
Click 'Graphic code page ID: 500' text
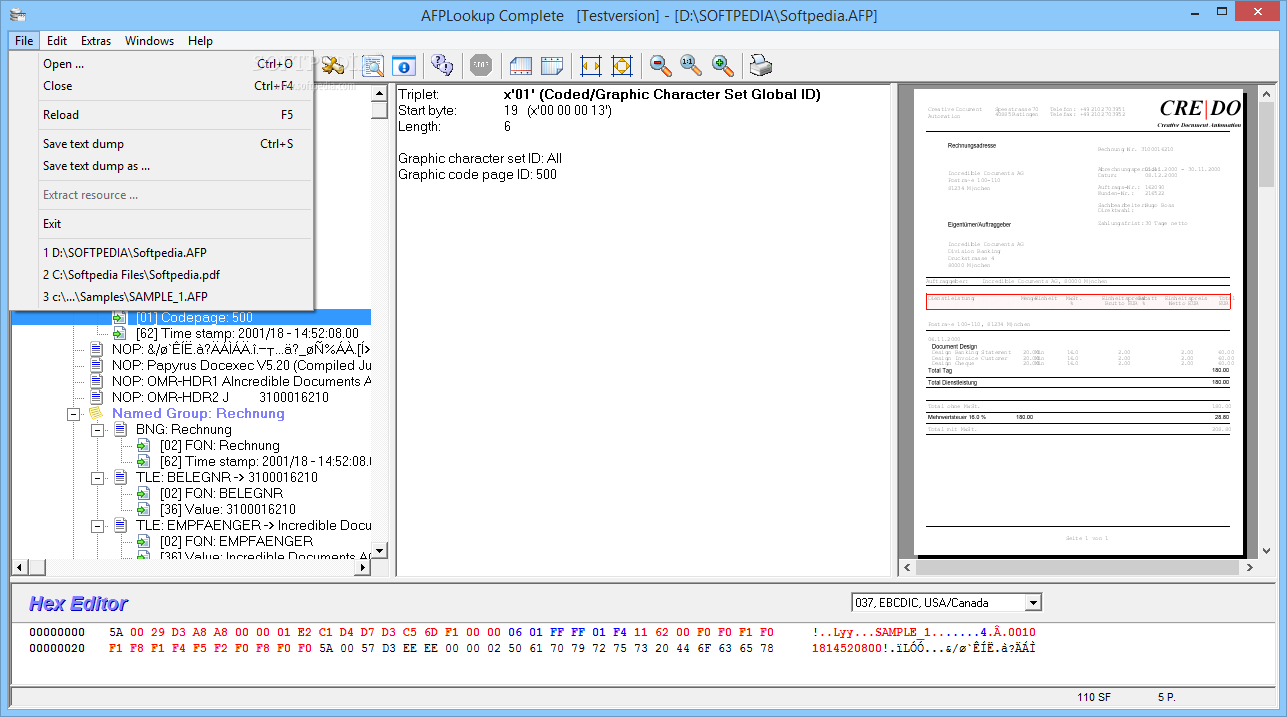(477, 174)
